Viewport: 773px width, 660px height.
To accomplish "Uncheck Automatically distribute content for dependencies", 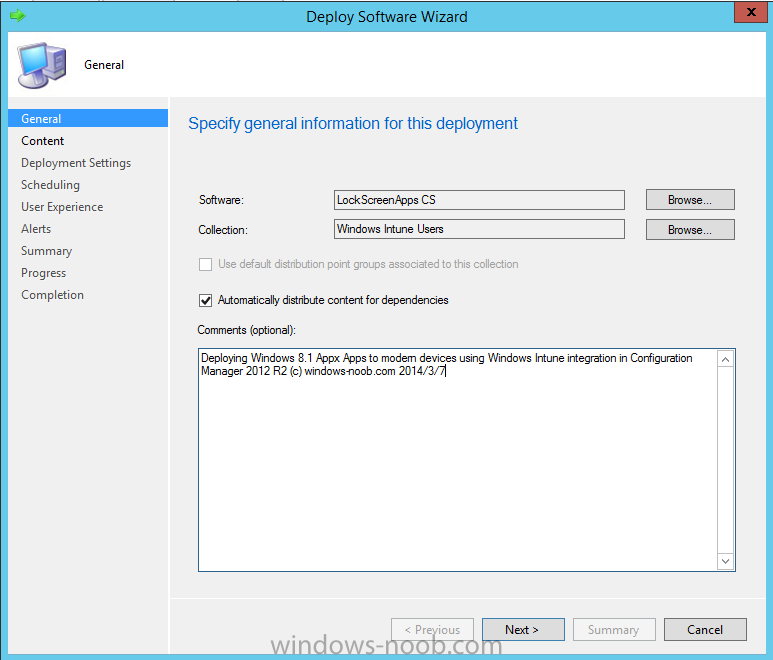I will 206,300.
